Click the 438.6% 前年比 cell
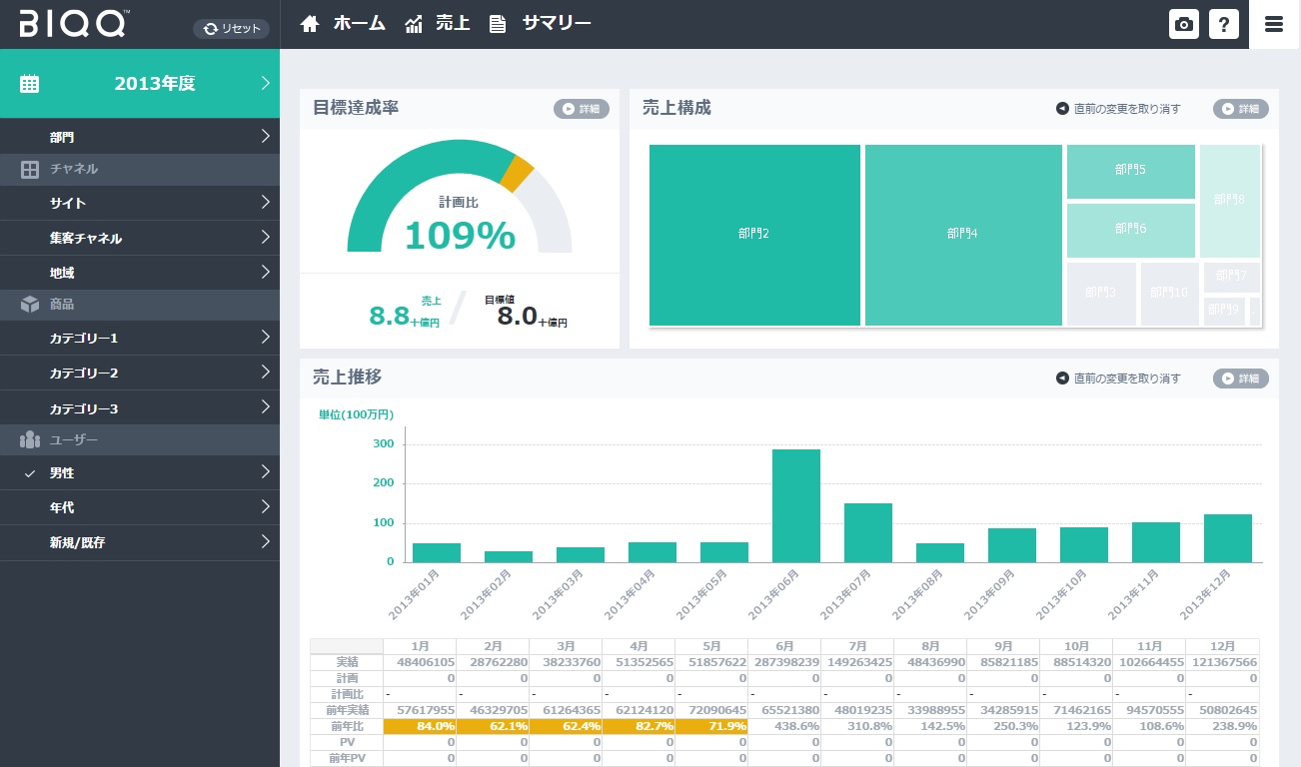 click(785, 726)
